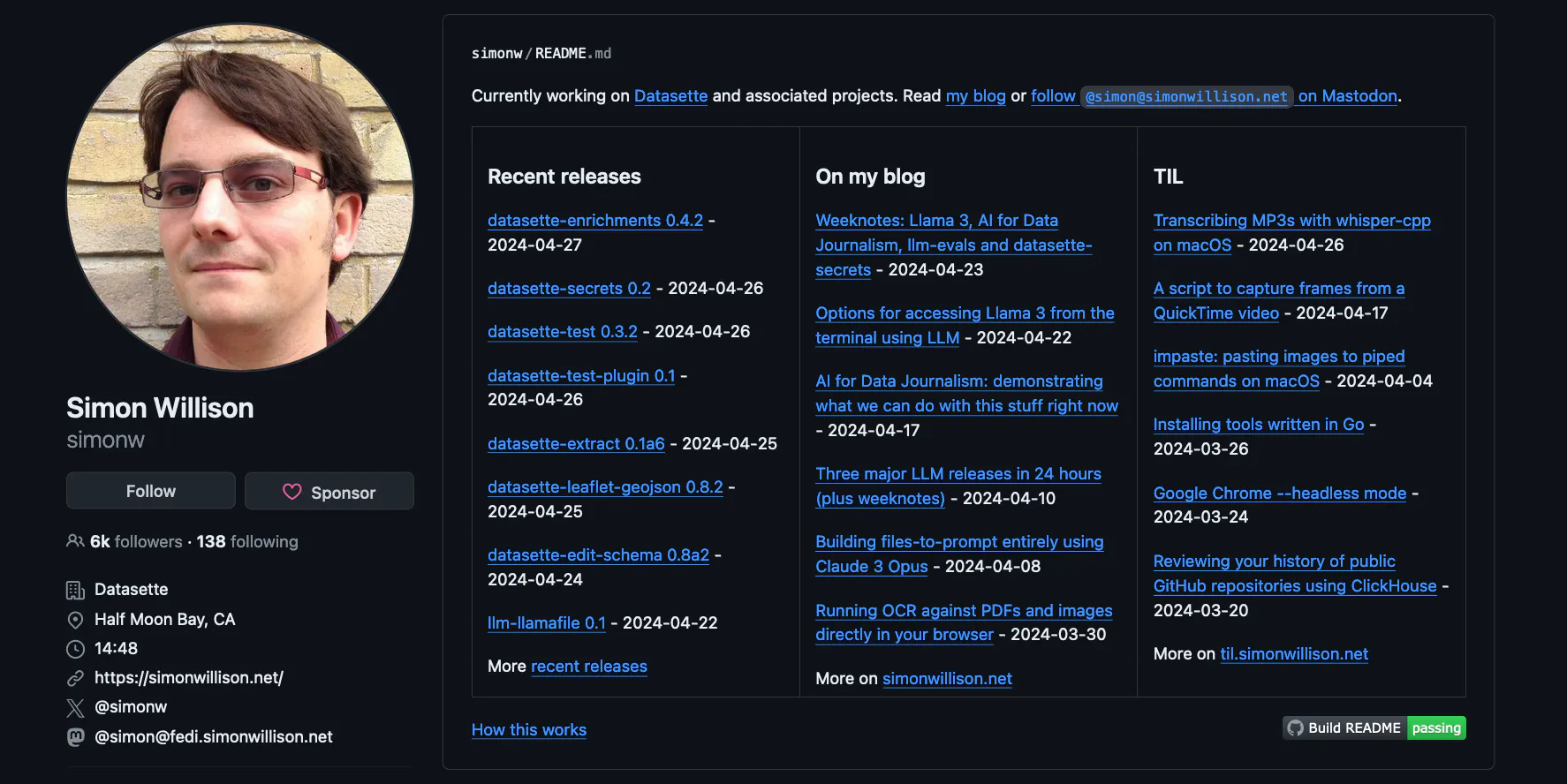Open https://simonwillison.net/ website link

click(189, 678)
